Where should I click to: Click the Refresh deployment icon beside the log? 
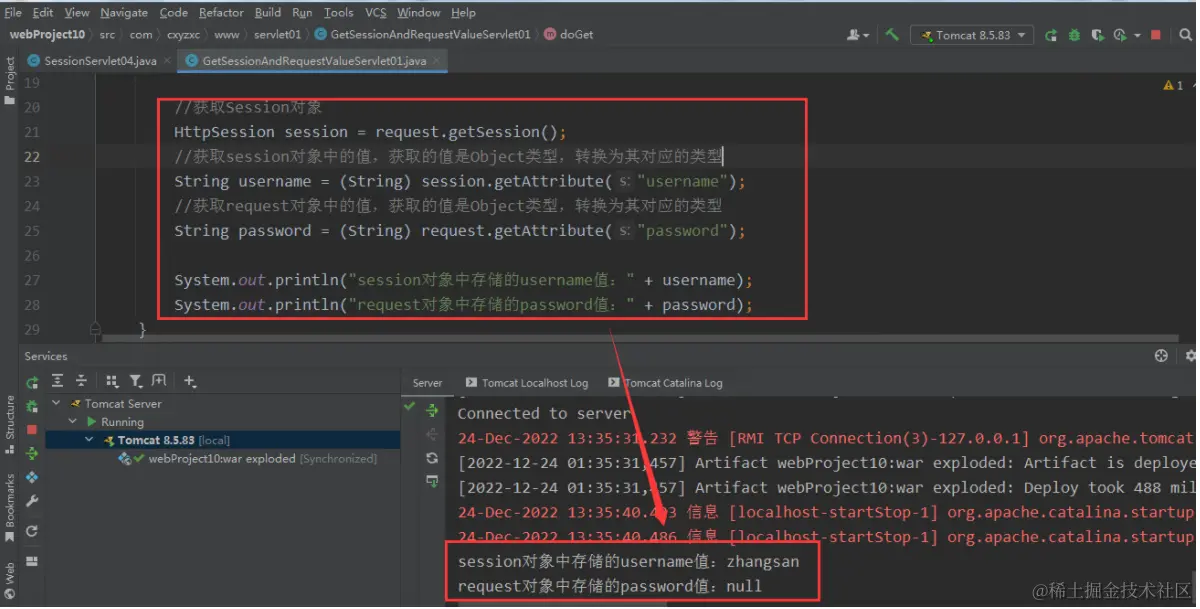coord(432,458)
